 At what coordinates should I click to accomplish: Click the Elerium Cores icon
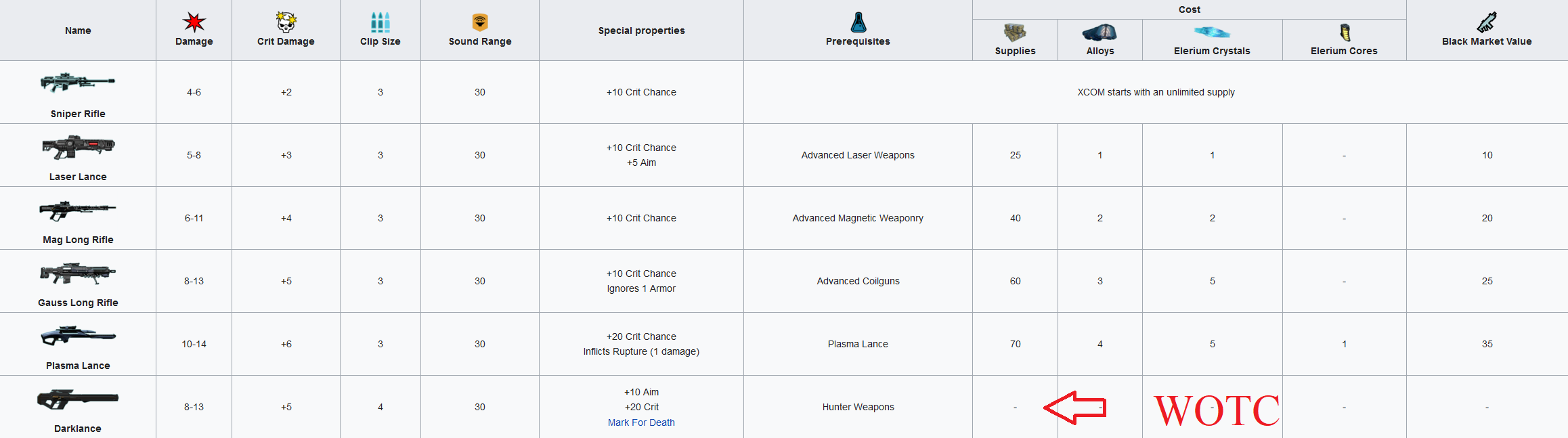point(1345,32)
